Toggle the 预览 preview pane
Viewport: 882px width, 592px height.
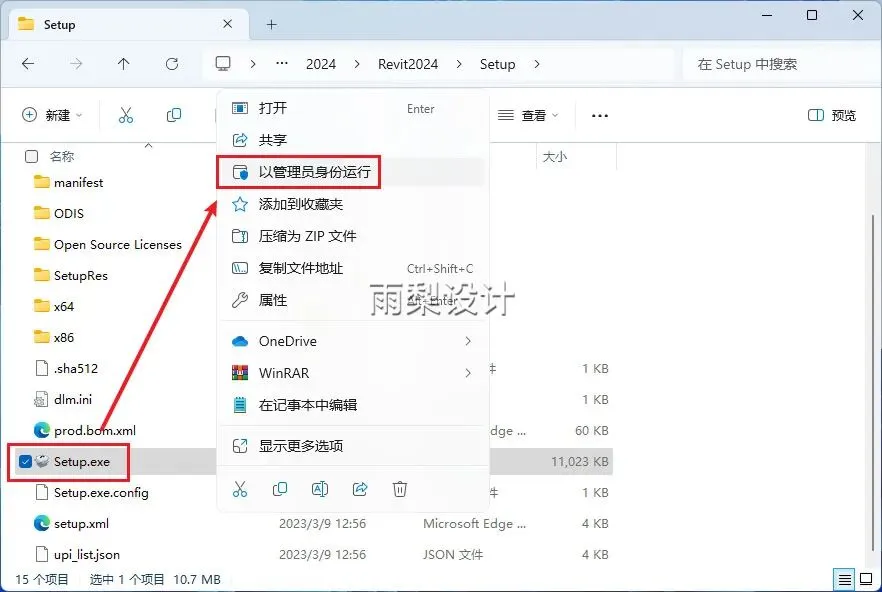(832, 115)
